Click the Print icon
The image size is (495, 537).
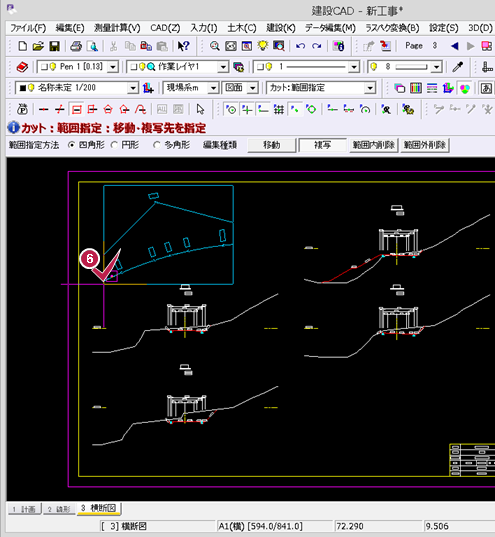76,46
